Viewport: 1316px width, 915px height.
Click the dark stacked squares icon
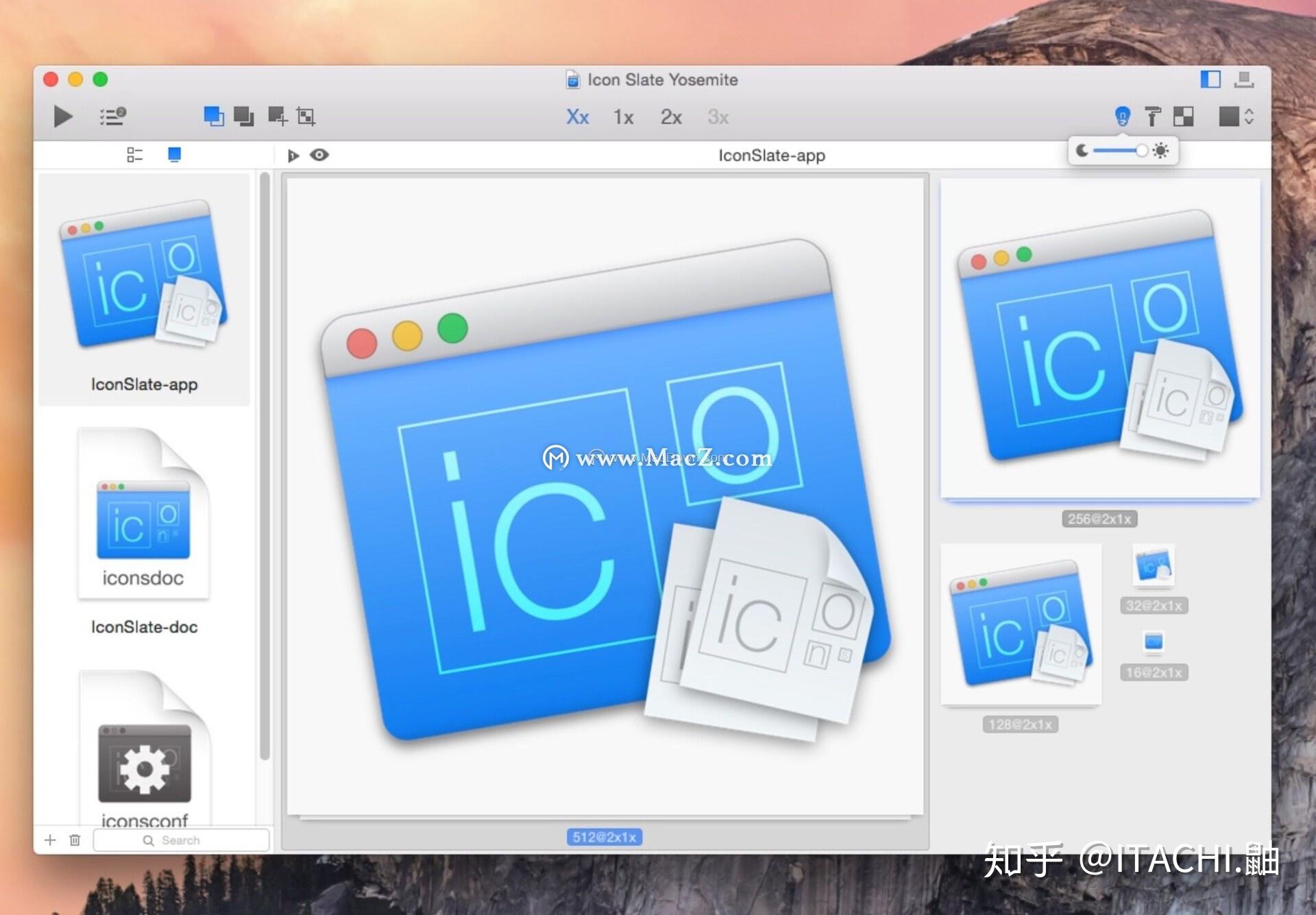coord(243,117)
